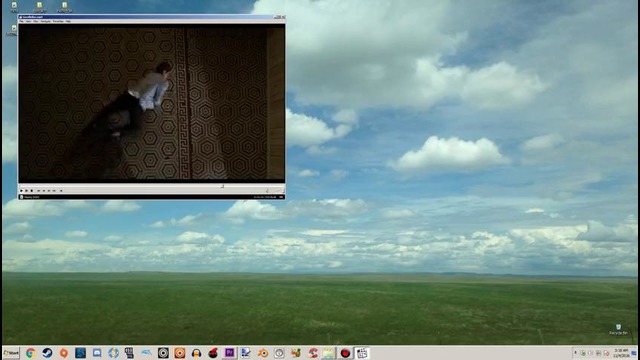The height and width of the screenshot is (360, 640).
Task: Open the Favorites menu in the media player
Action: pyautogui.click(x=58, y=21)
